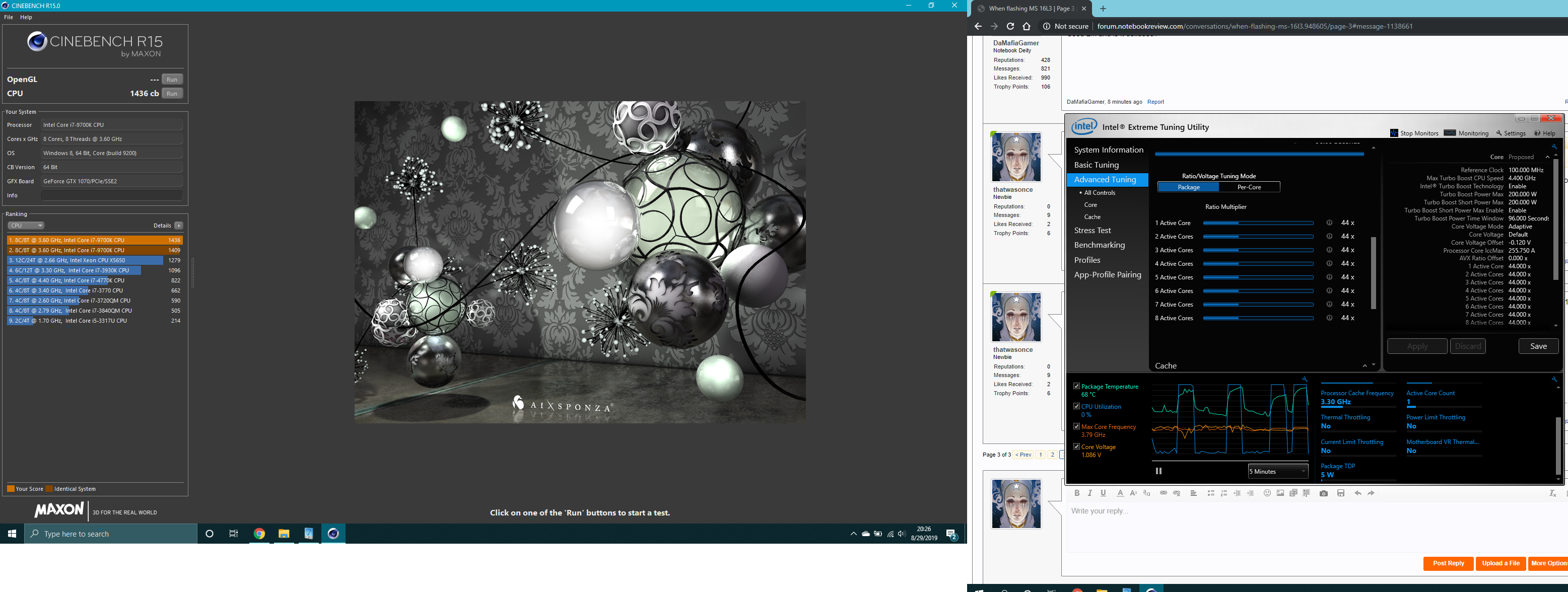Expand the Cache section chevron in XTU
The image size is (1568, 592).
pos(1364,365)
